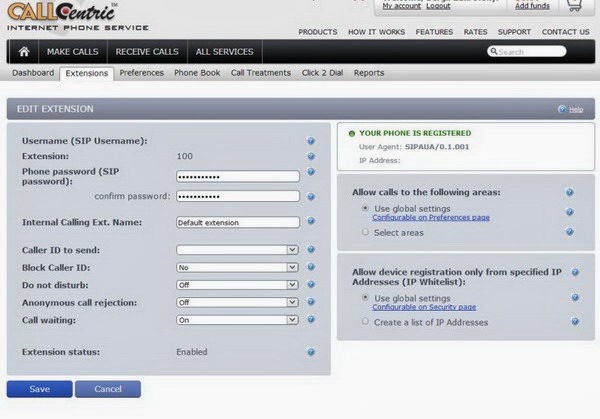Go to the Phone Book tab

pyautogui.click(x=197, y=73)
